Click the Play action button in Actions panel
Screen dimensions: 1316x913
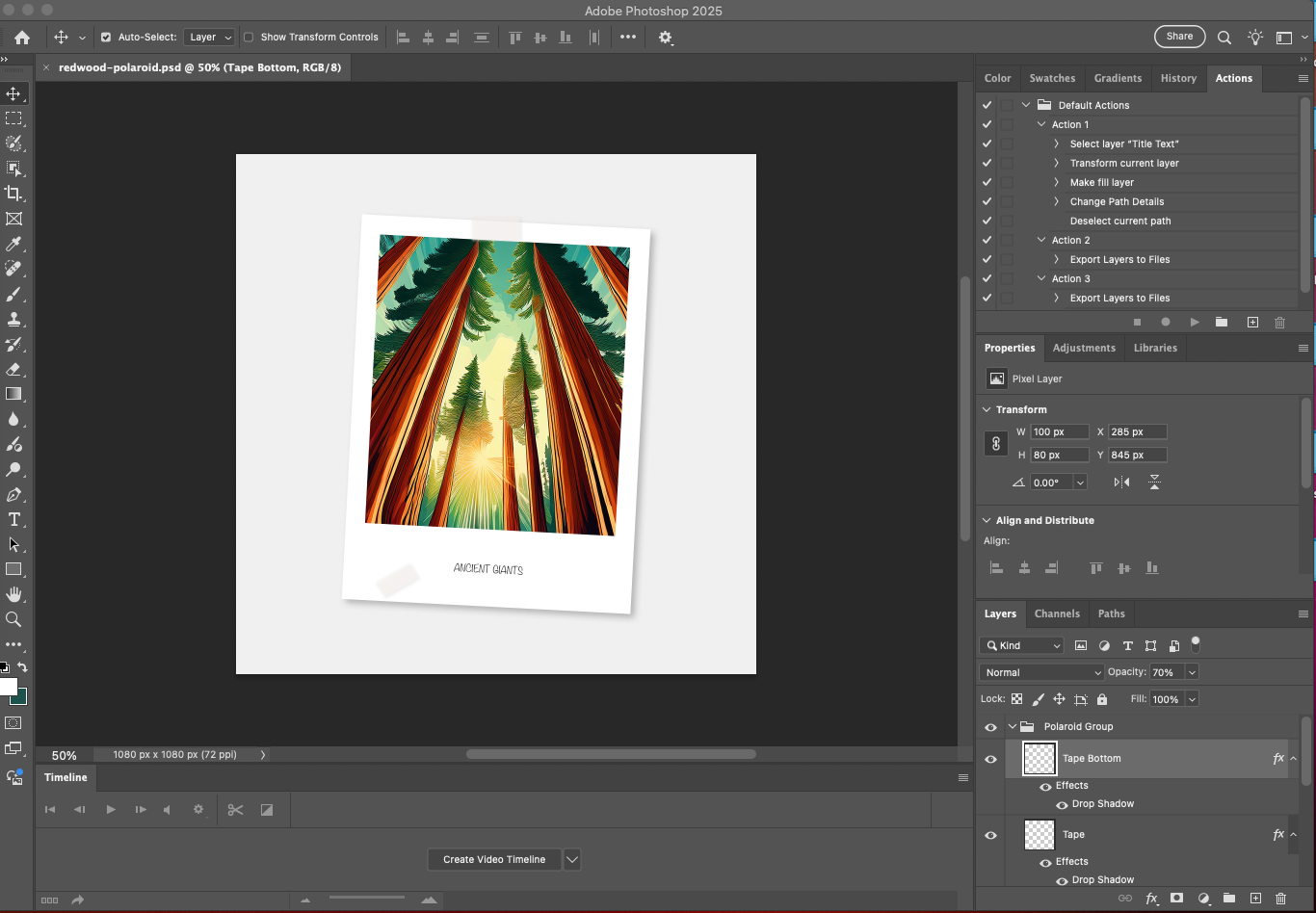click(x=1195, y=323)
